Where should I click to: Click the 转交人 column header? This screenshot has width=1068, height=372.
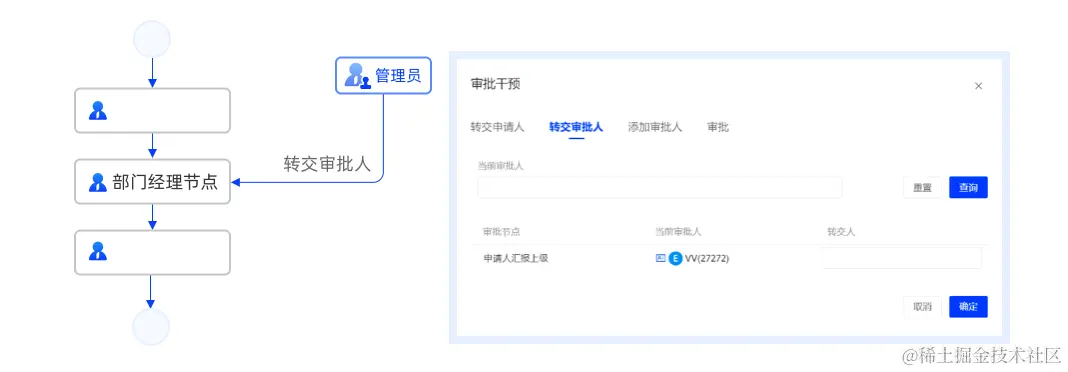point(841,232)
